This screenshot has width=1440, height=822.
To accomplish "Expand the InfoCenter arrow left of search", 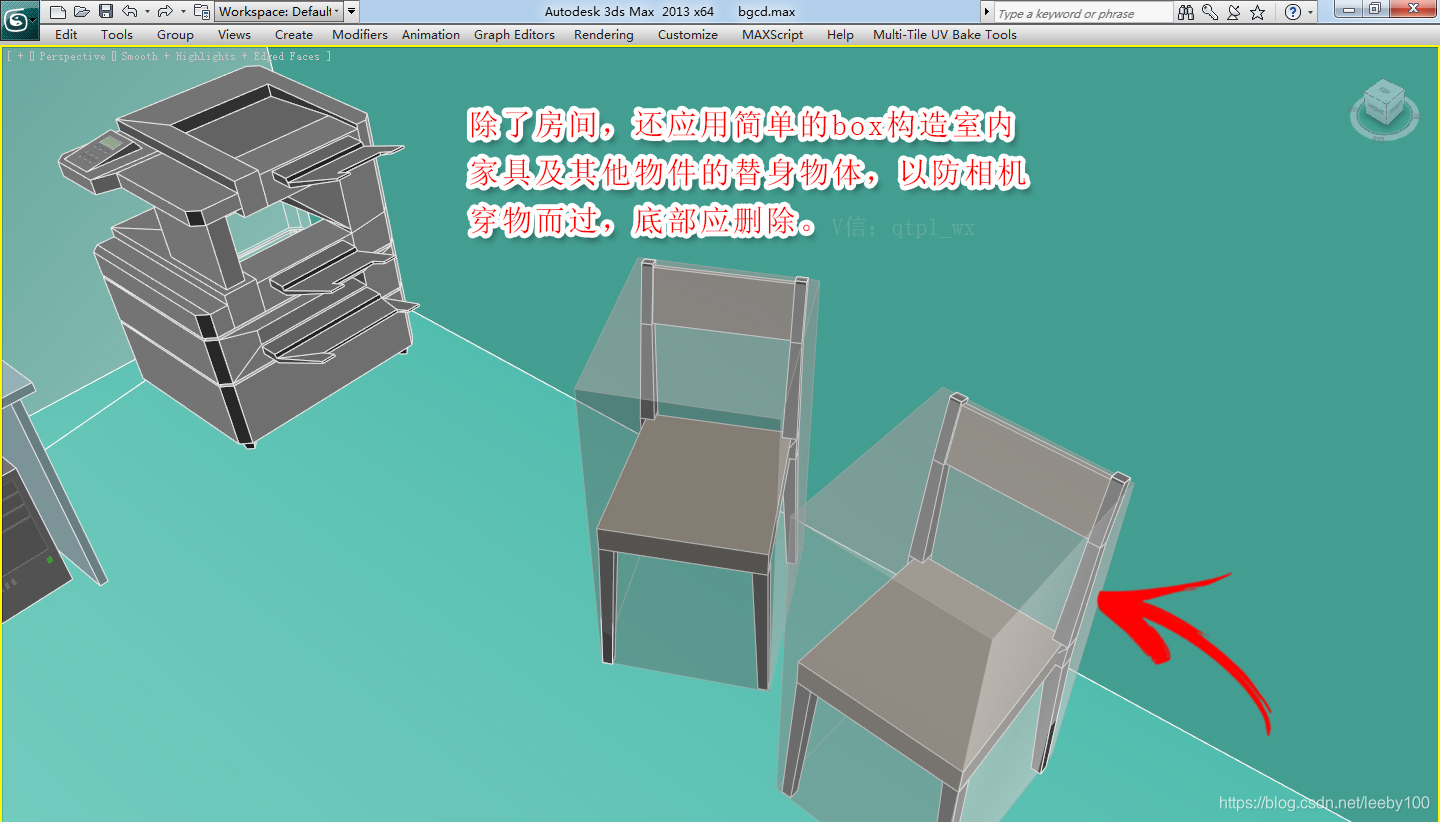I will click(987, 13).
